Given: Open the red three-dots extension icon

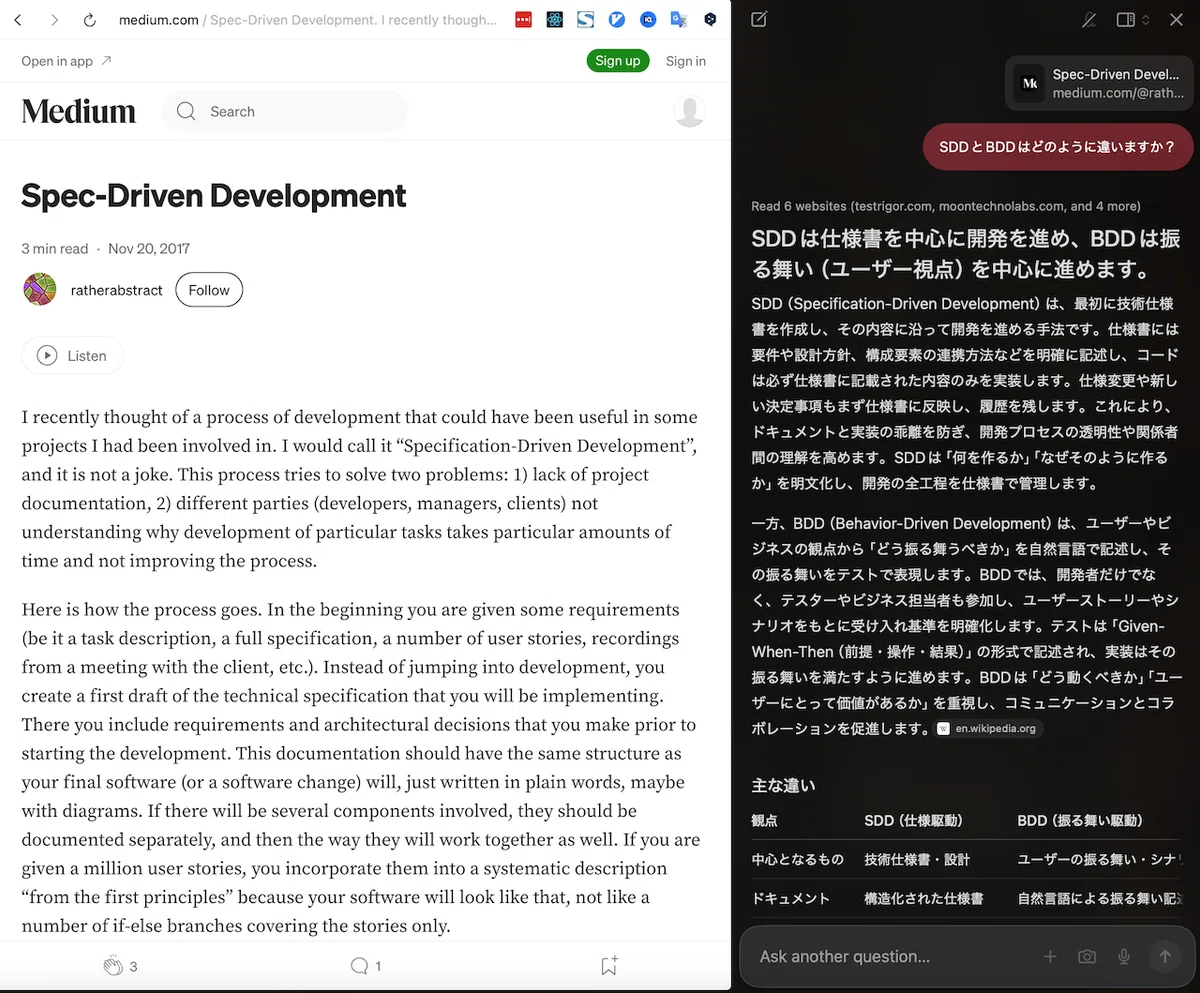Looking at the screenshot, I should click(x=523, y=20).
